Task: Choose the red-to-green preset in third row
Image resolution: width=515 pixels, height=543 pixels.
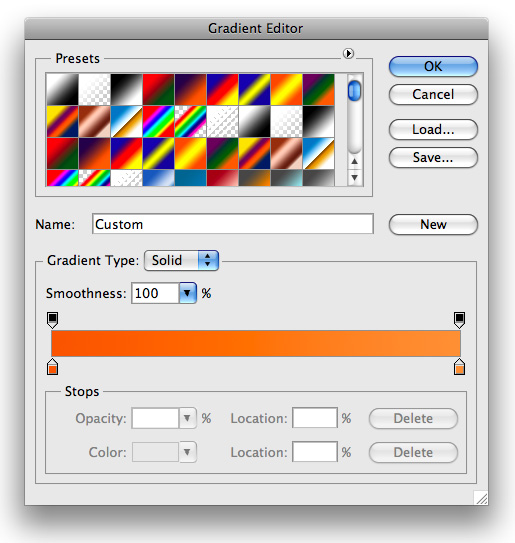Action: tap(62, 153)
